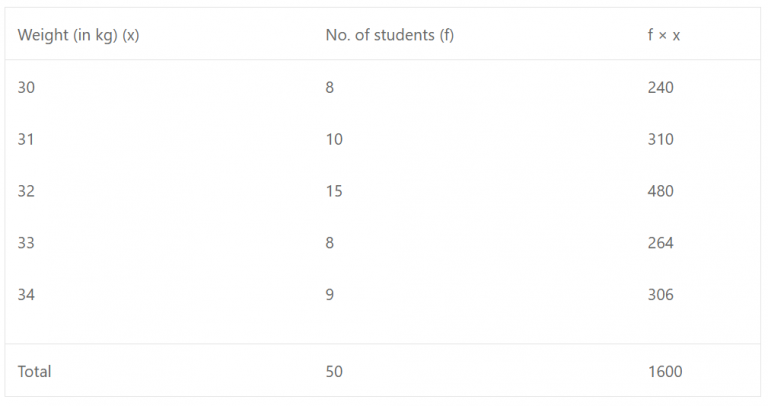Select the weight cell showing 33

[26, 243]
